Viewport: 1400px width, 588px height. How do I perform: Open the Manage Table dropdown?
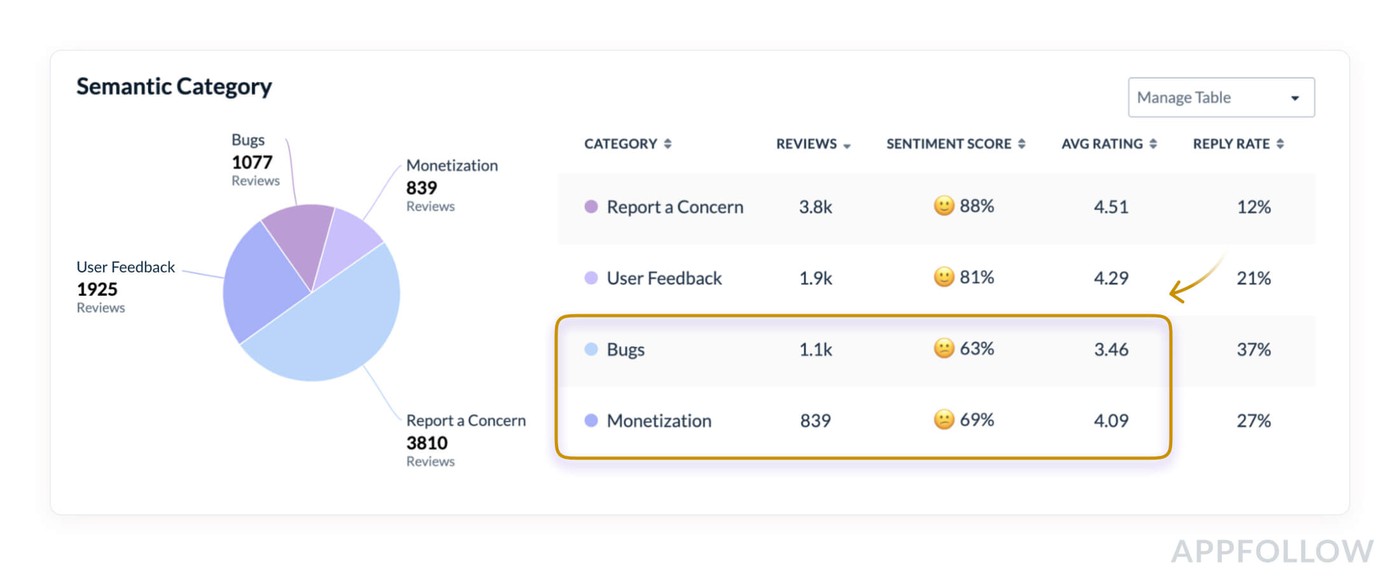[x=1220, y=98]
